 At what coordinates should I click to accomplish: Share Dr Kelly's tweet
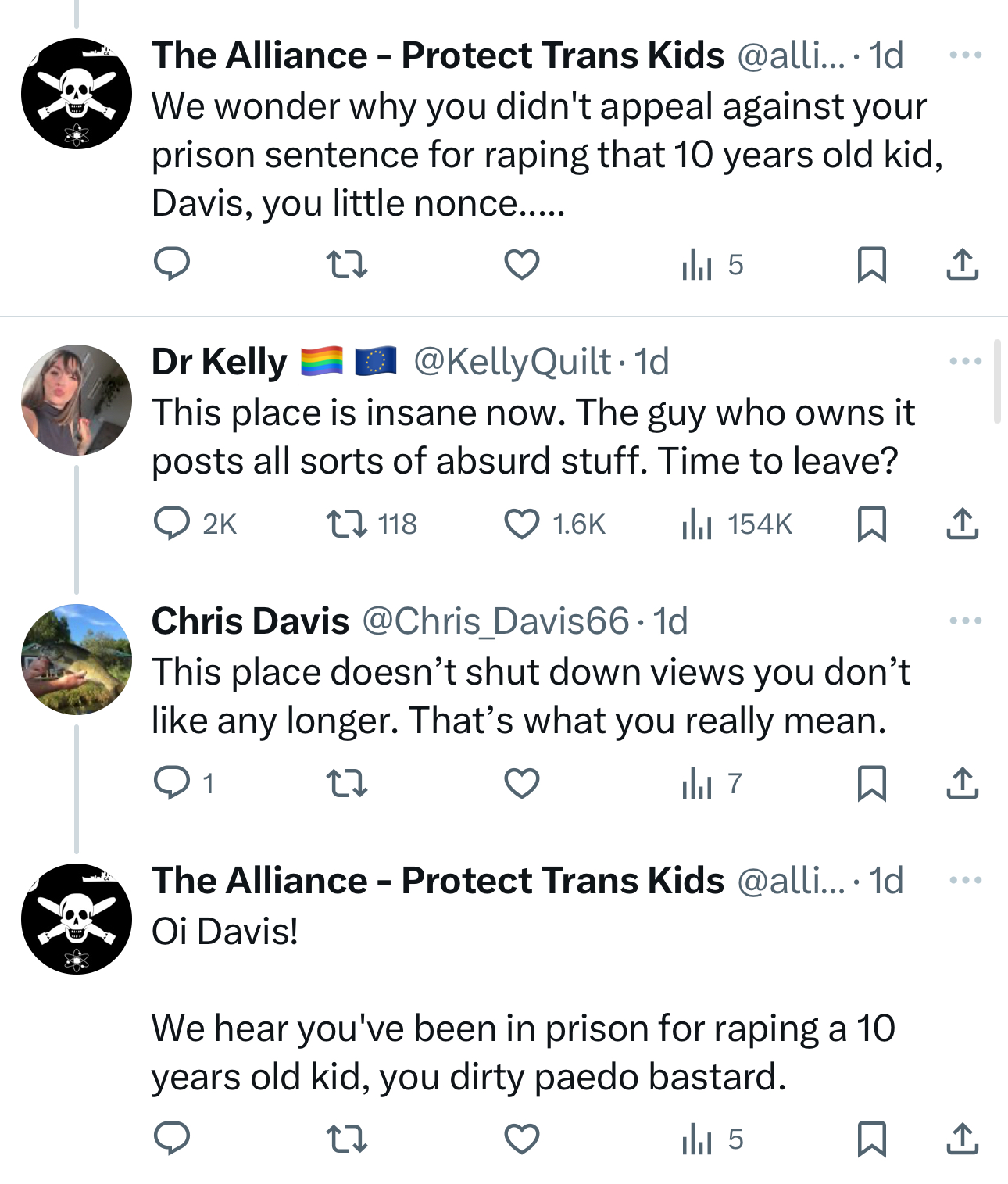click(x=962, y=524)
